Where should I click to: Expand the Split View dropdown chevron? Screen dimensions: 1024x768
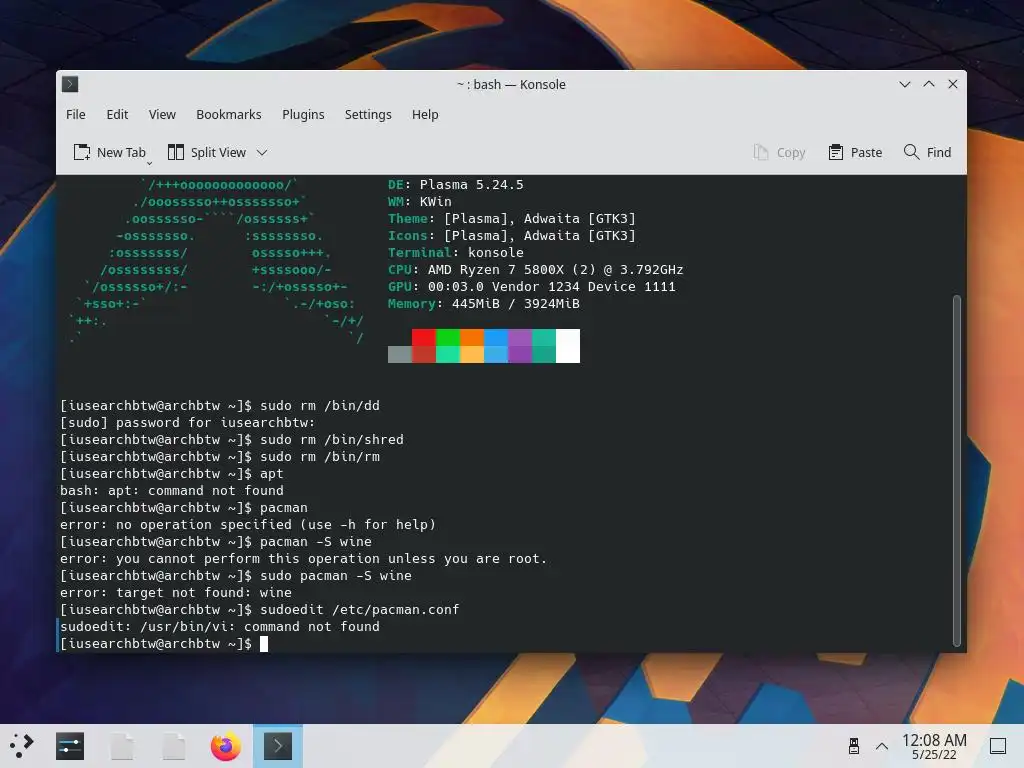(x=262, y=153)
